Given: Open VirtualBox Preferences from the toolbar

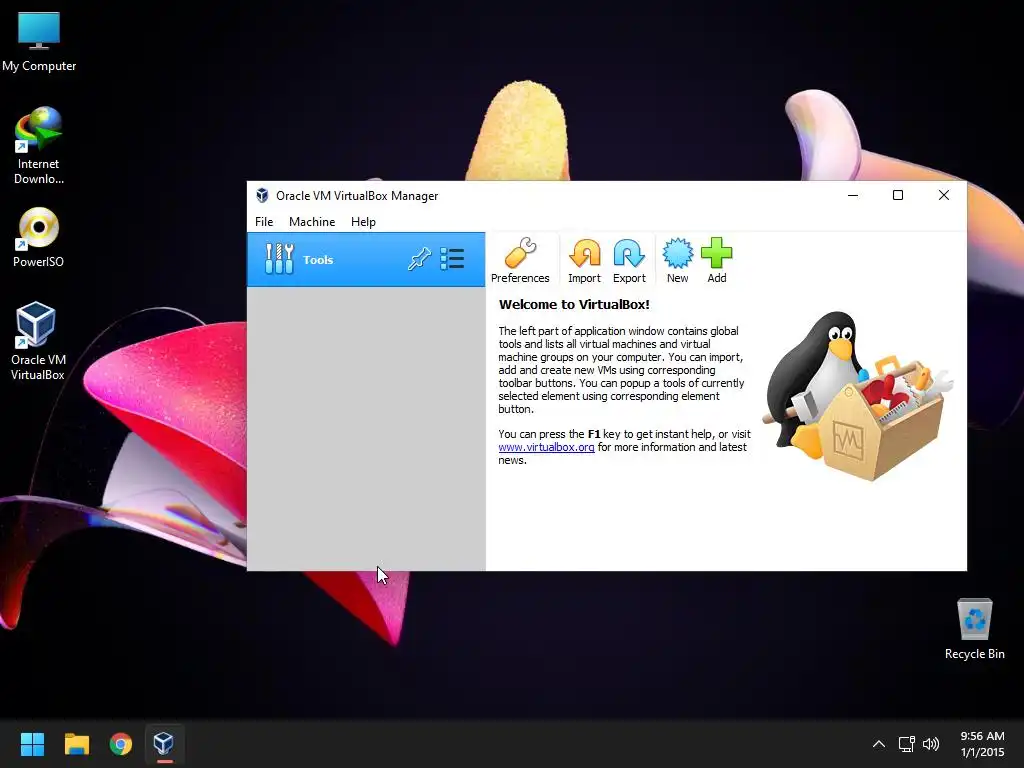Looking at the screenshot, I should click(x=520, y=260).
